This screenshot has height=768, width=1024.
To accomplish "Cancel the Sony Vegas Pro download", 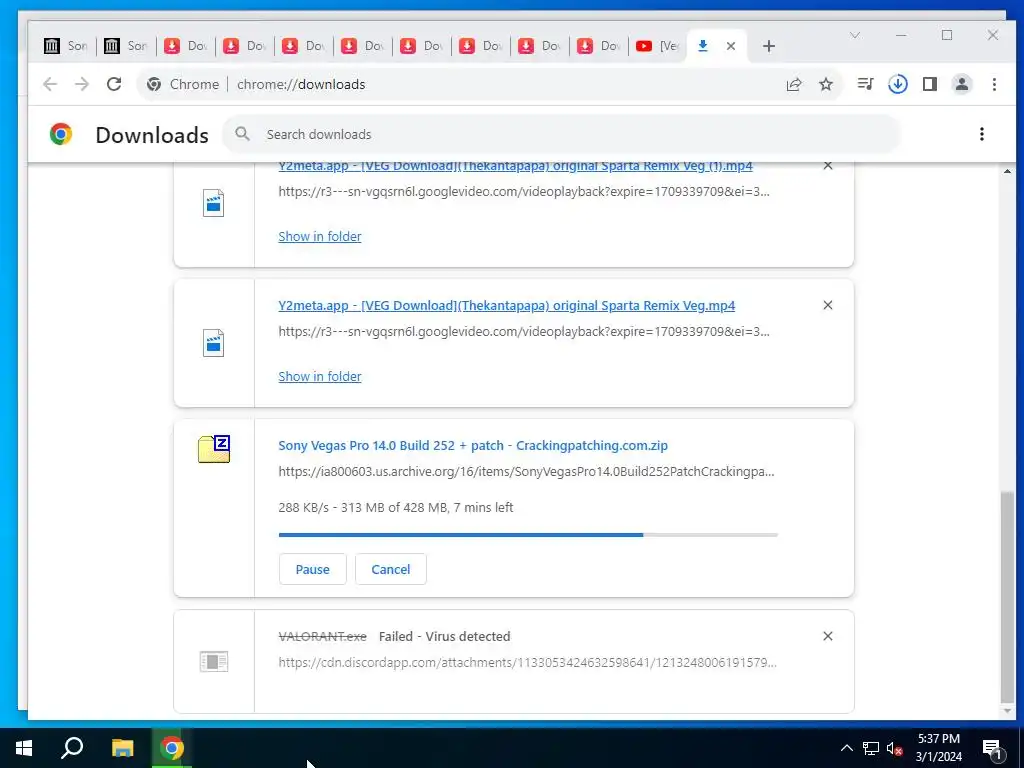I will click(391, 569).
